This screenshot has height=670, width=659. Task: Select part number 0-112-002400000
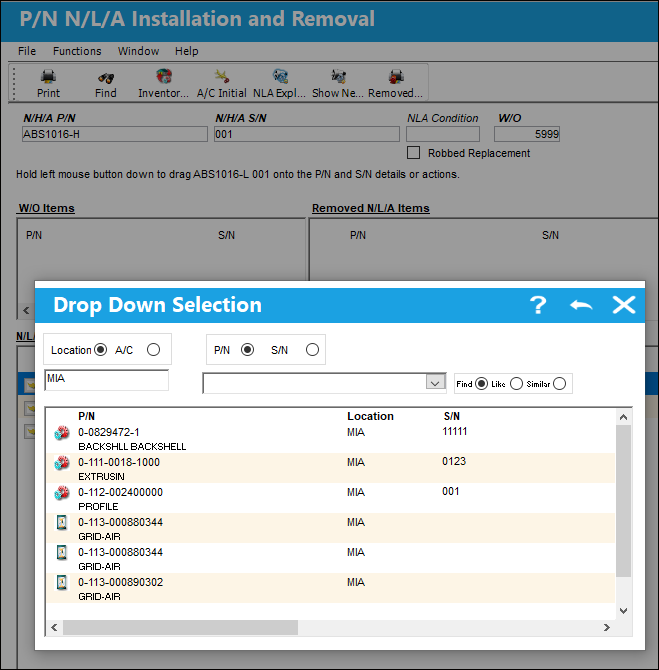pyautogui.click(x=120, y=492)
